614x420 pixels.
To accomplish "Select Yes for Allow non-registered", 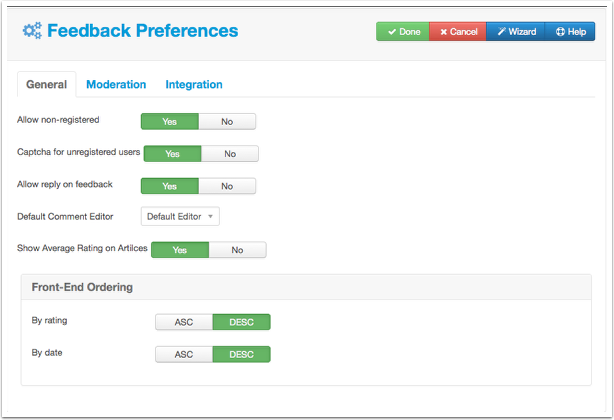I will (x=170, y=122).
